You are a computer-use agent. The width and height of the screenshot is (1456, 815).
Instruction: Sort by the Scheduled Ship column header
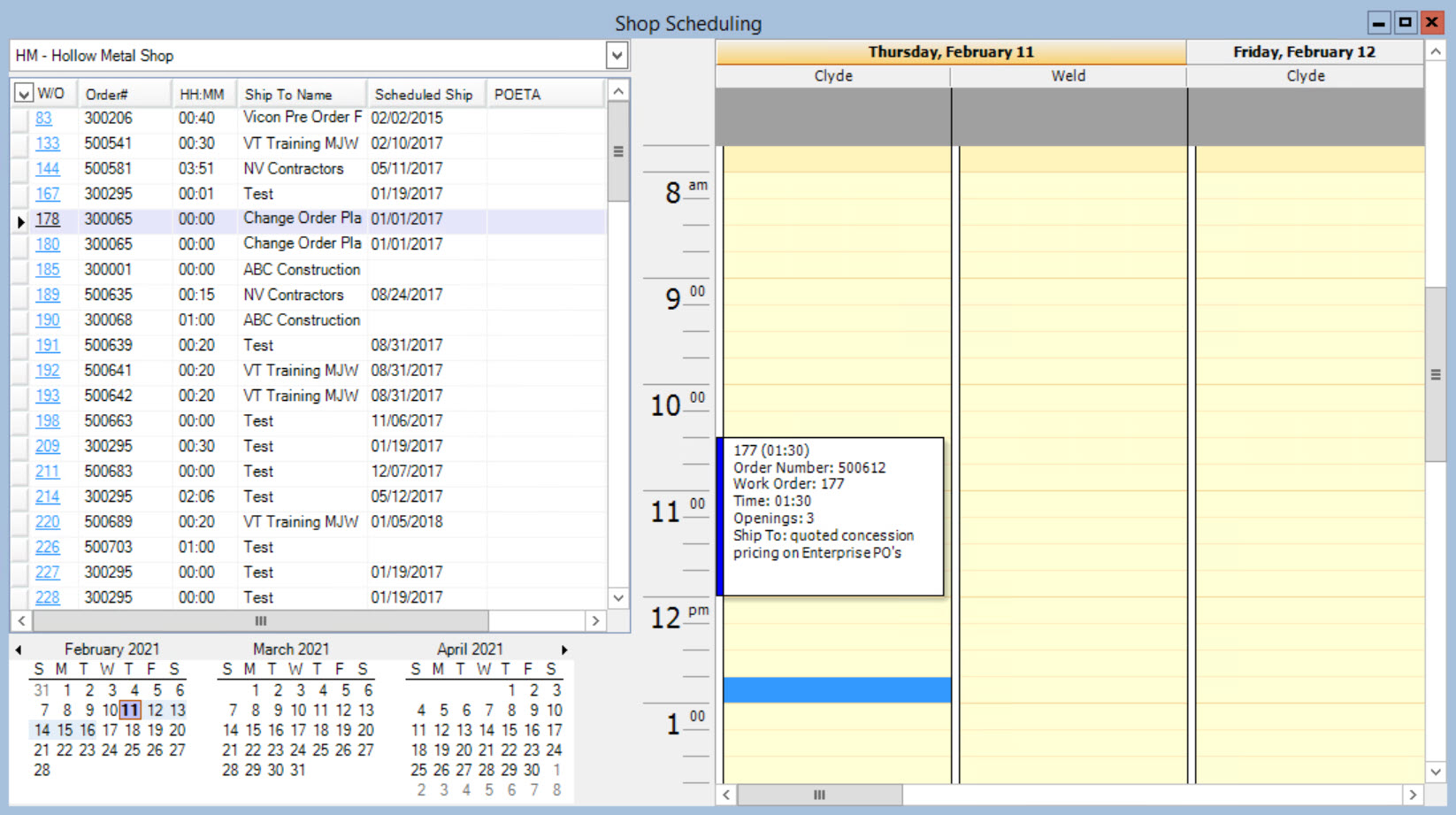coord(426,94)
